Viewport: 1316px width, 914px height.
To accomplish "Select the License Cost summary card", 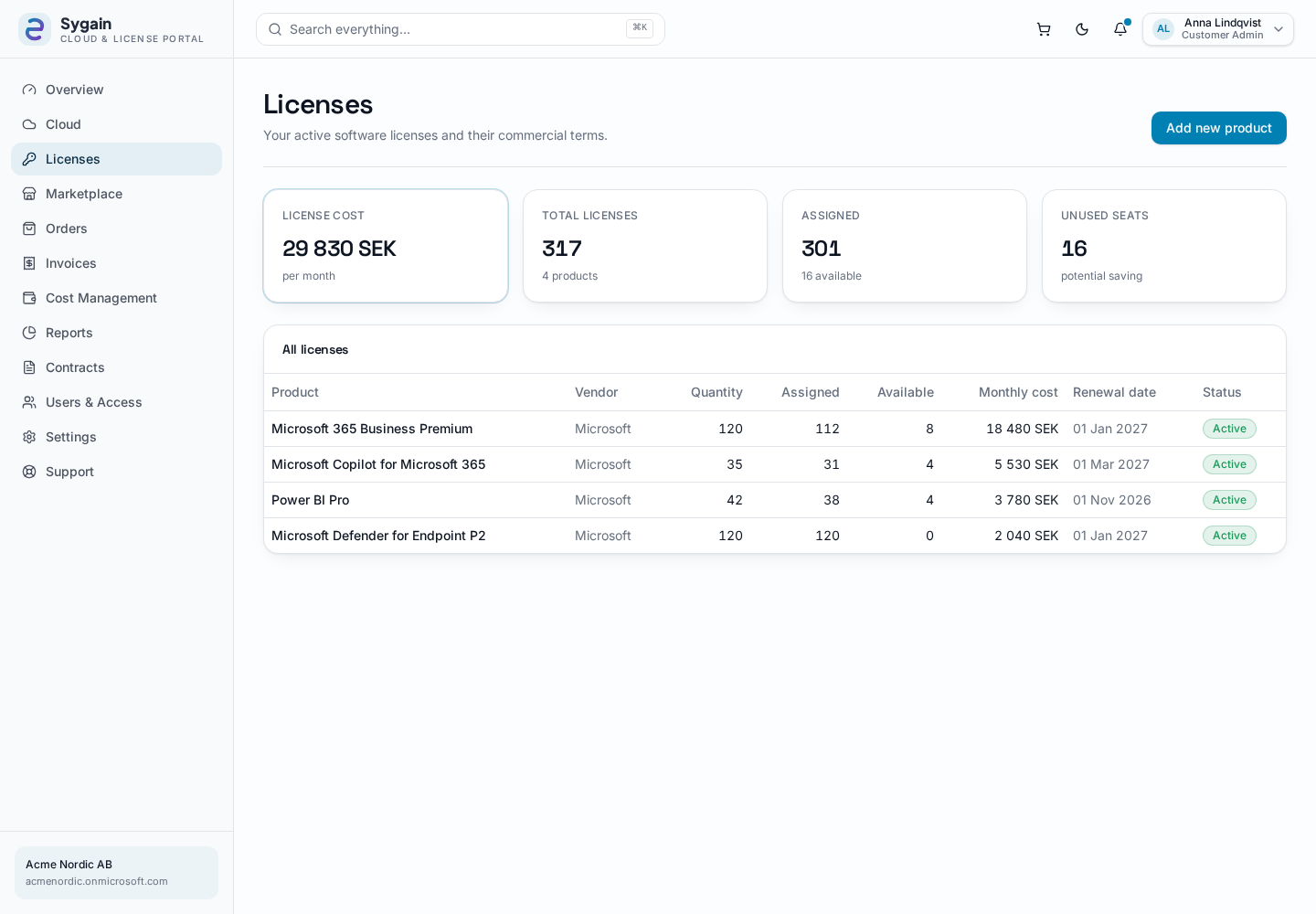I will [x=386, y=246].
